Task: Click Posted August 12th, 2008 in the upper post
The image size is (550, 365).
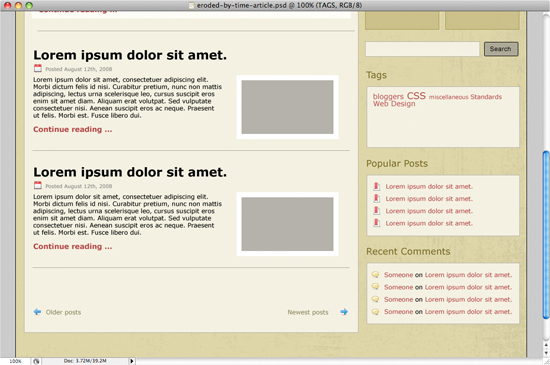Action: (x=79, y=69)
